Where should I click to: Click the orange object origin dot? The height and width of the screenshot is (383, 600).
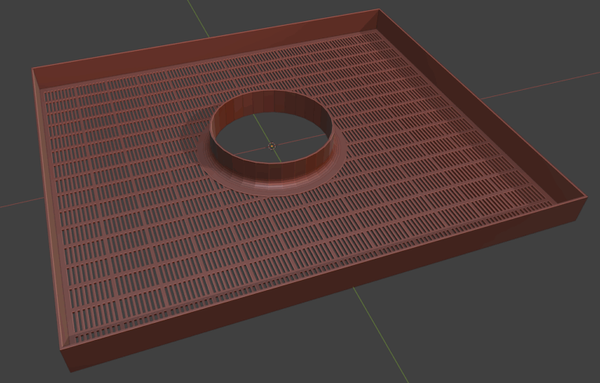(x=272, y=146)
